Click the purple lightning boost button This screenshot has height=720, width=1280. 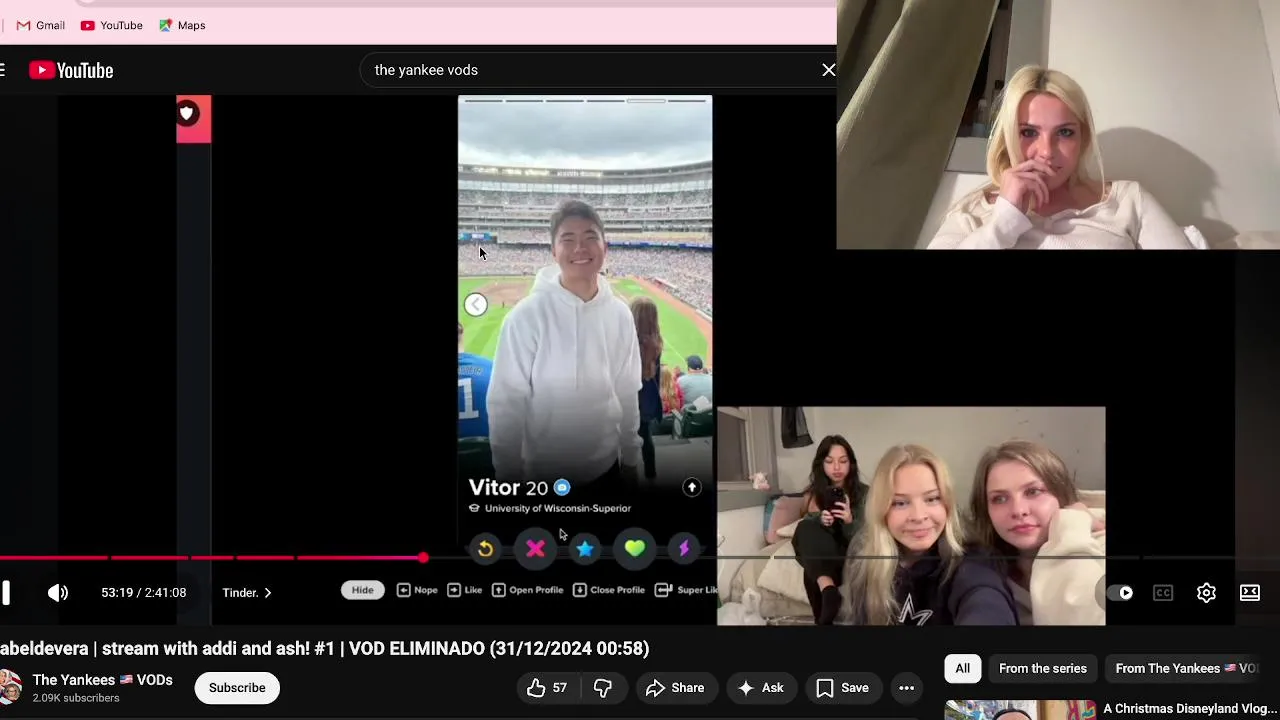tap(684, 548)
